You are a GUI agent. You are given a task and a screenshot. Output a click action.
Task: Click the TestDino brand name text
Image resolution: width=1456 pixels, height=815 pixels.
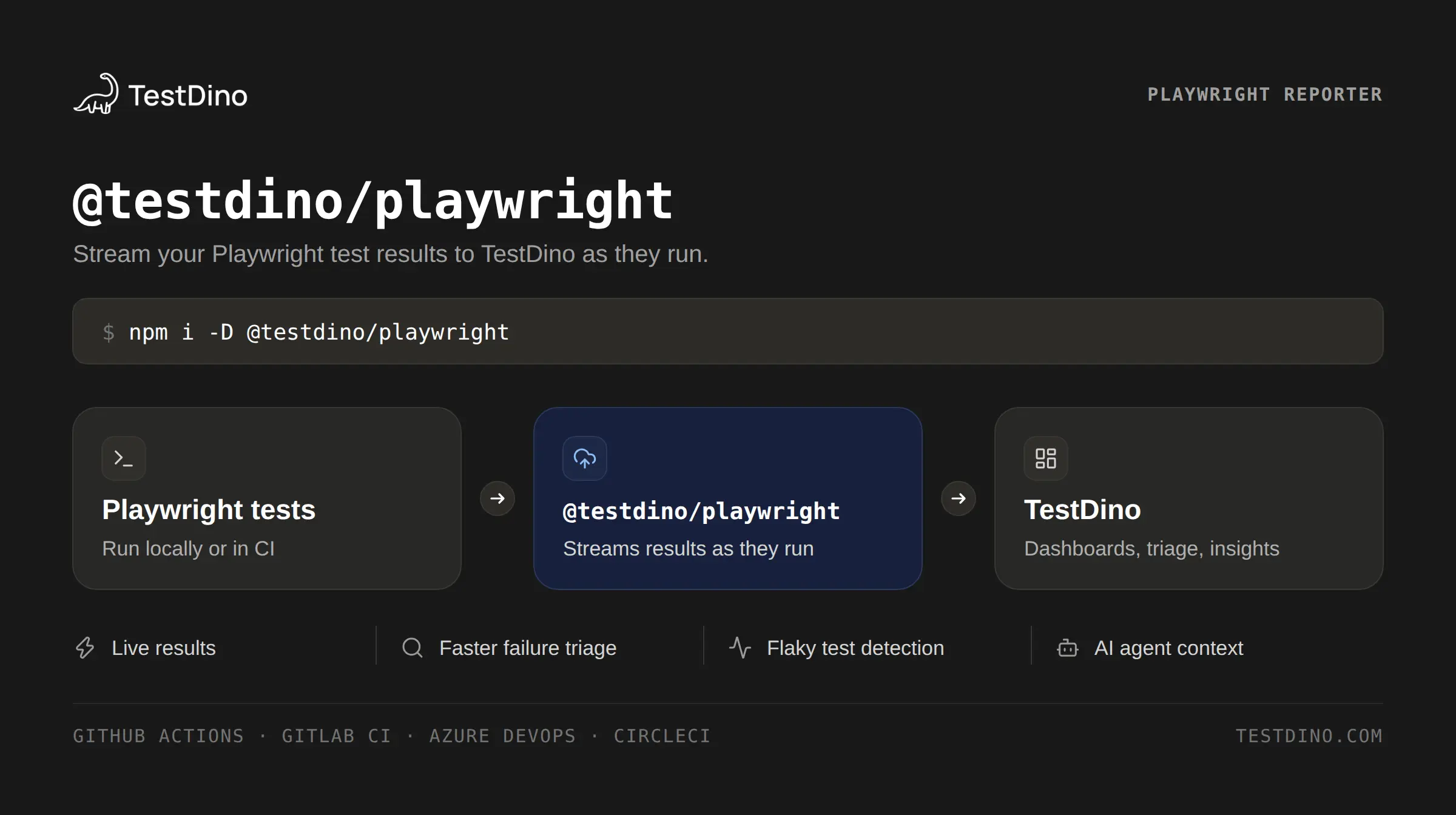tap(188, 95)
